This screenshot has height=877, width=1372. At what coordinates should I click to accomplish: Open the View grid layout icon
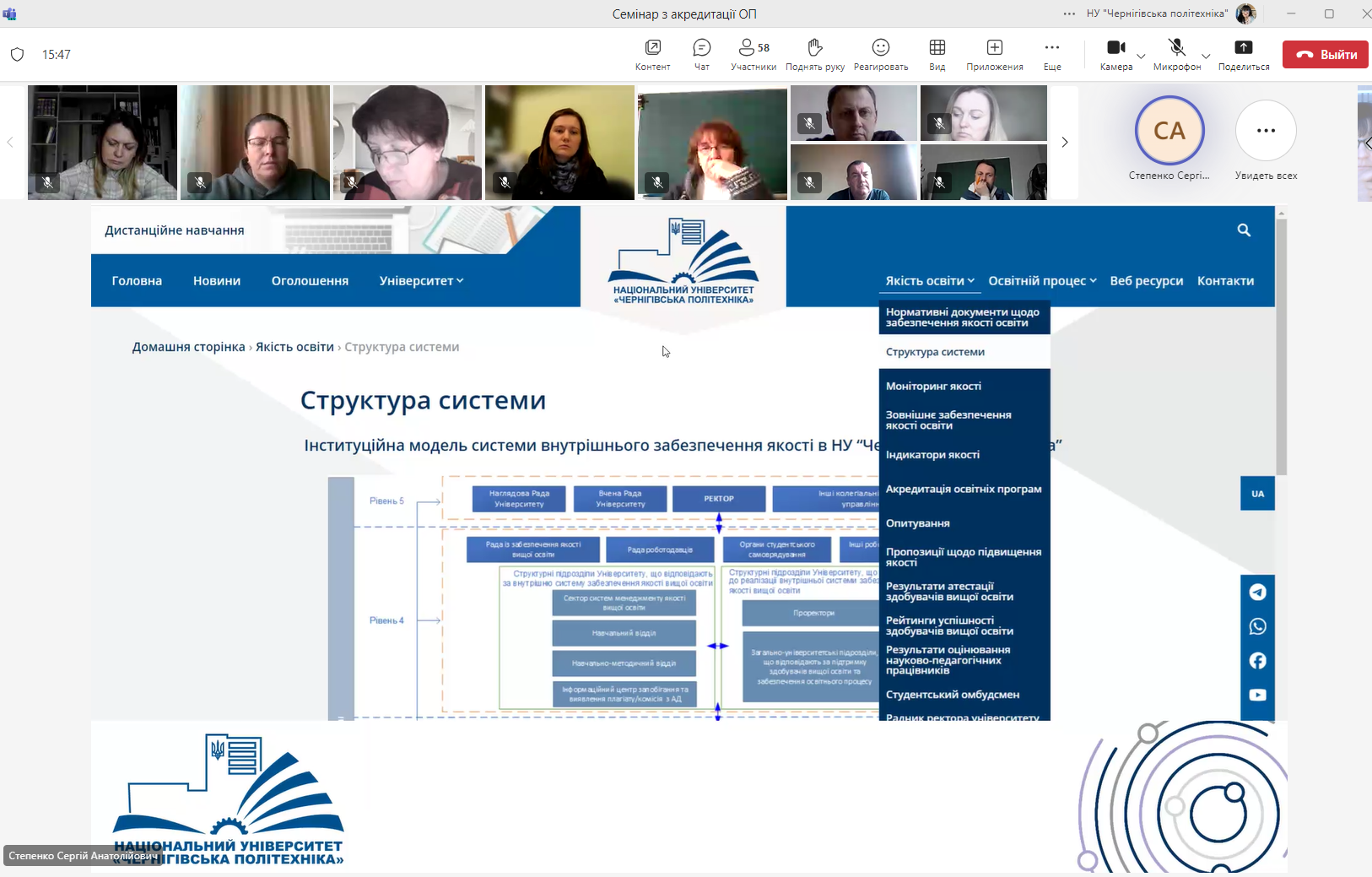(x=937, y=48)
